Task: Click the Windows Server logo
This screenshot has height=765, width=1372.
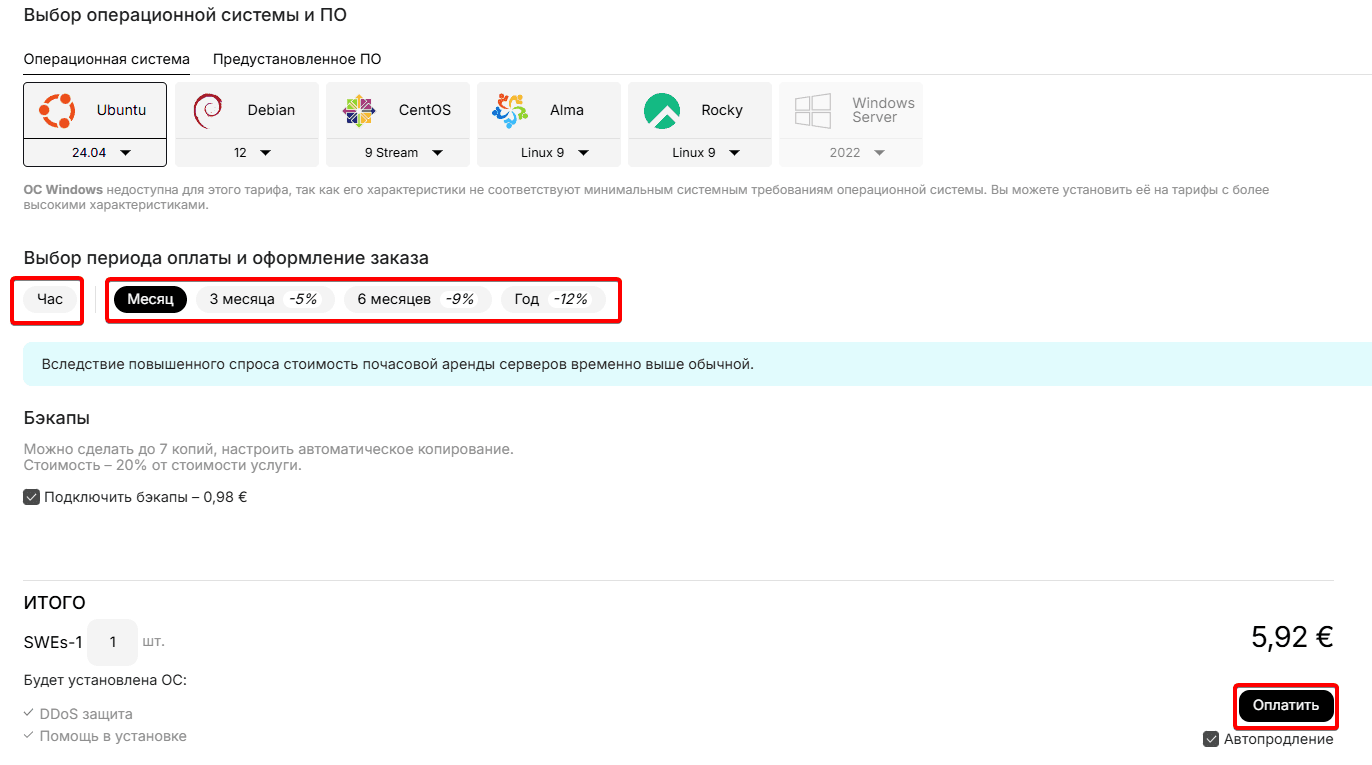Action: pos(813,110)
